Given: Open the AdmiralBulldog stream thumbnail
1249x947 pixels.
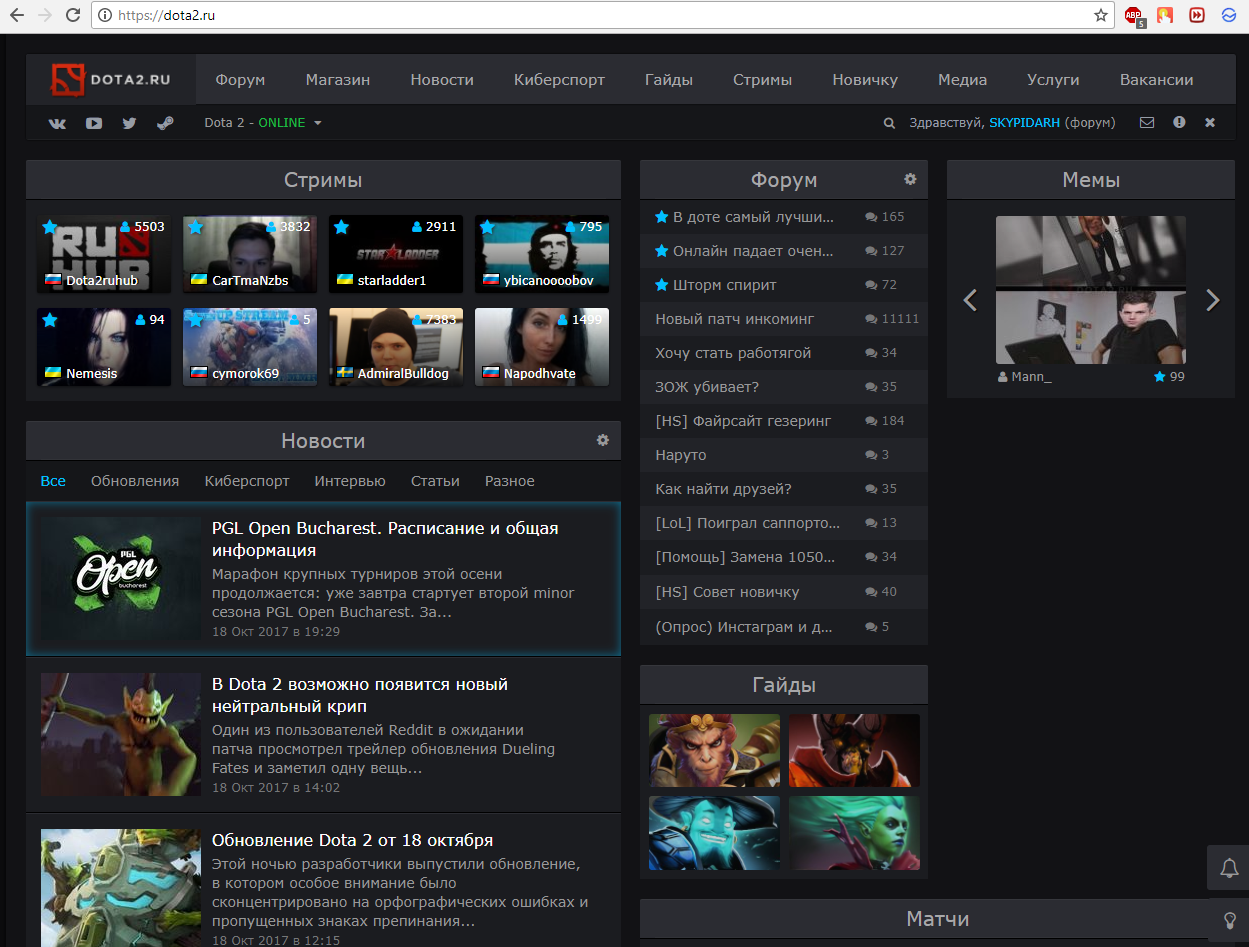Looking at the screenshot, I should tap(396, 345).
